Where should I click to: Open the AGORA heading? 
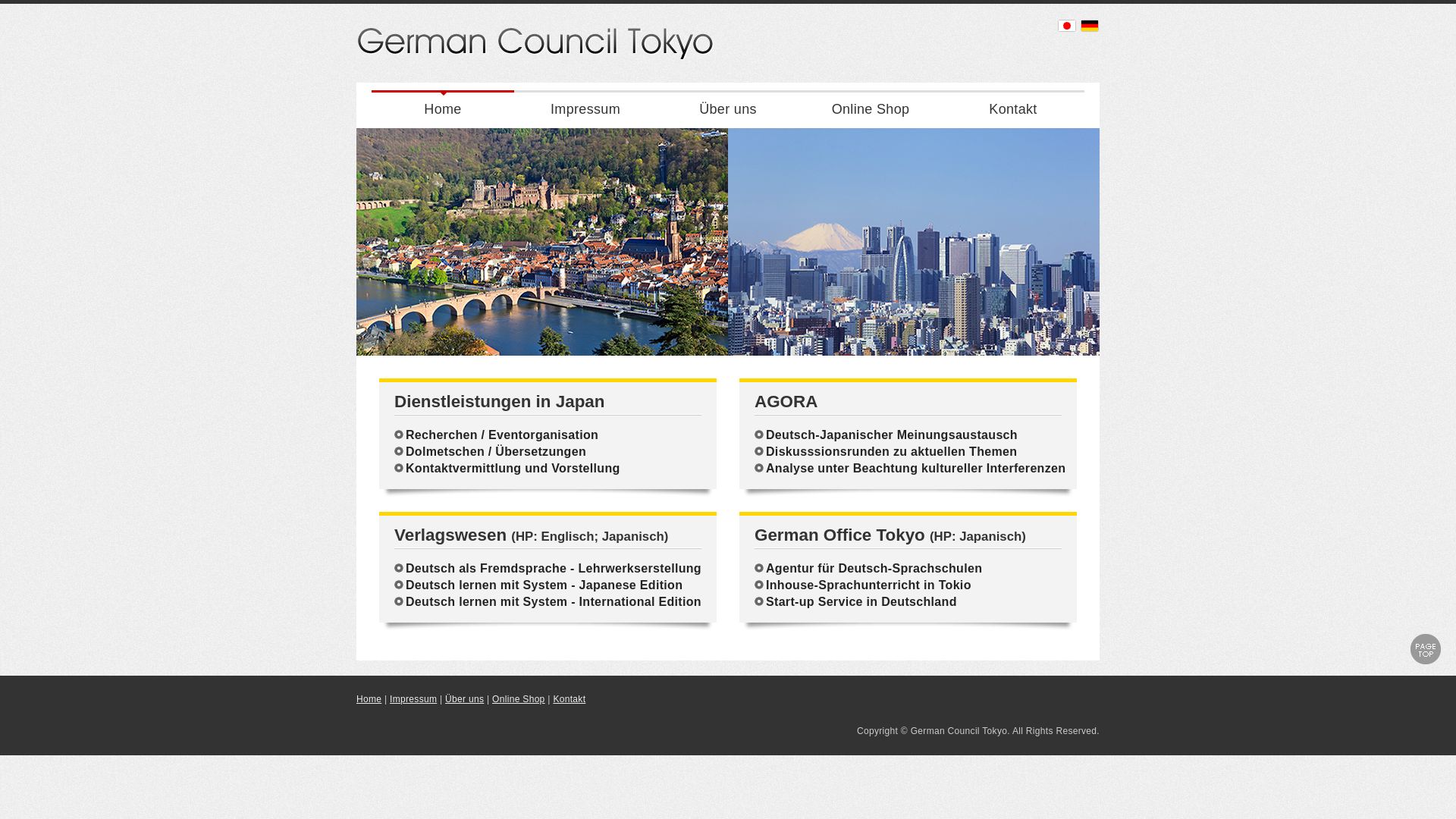(x=786, y=402)
